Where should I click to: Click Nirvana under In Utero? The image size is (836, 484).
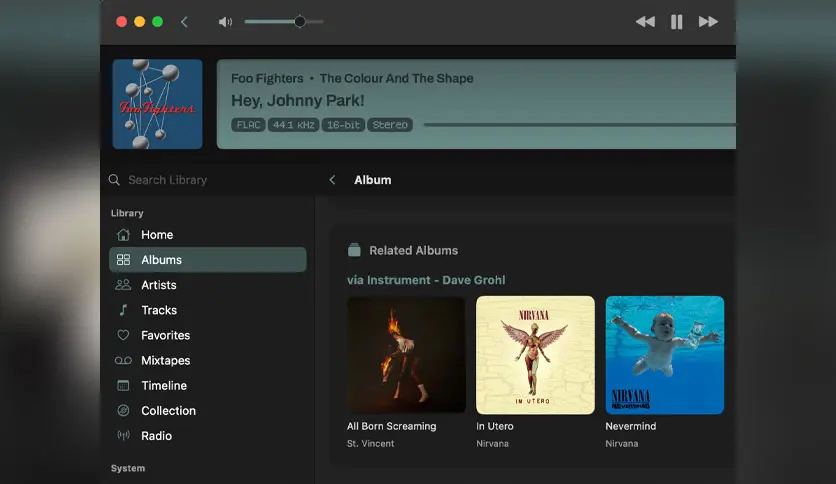pos(493,443)
